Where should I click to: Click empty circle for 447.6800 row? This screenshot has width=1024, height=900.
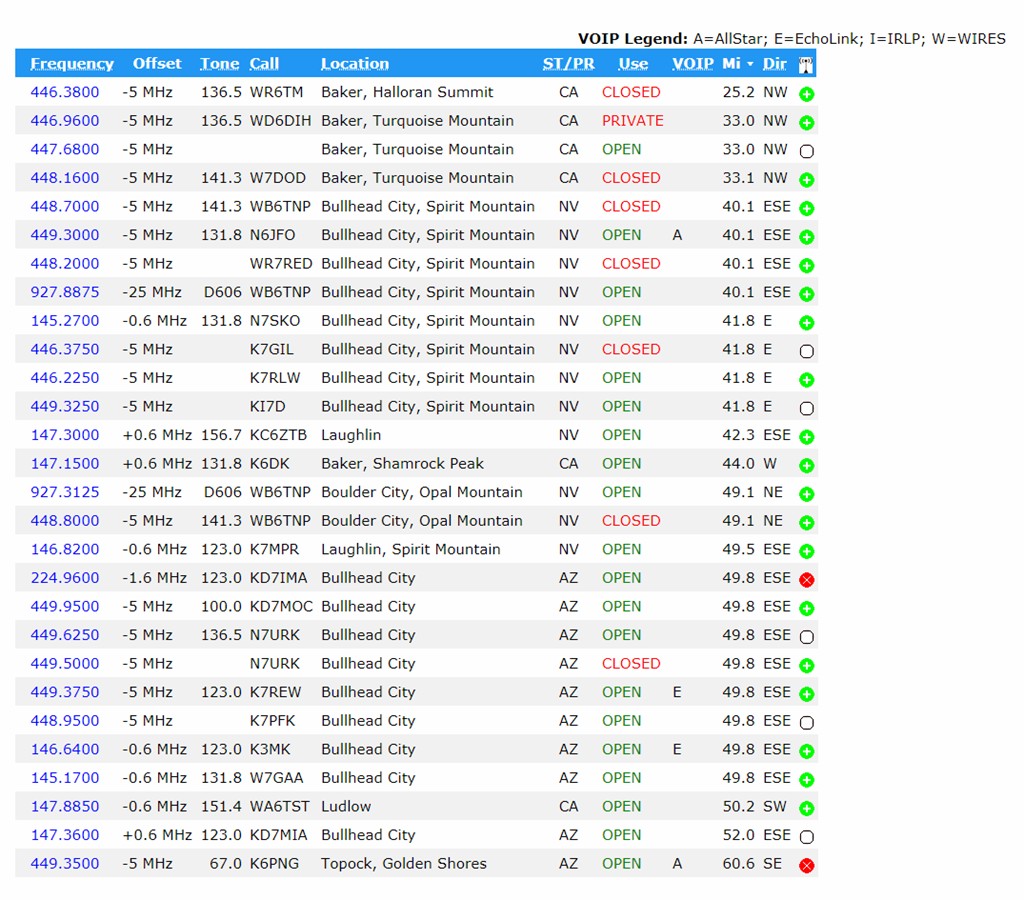[x=806, y=151]
